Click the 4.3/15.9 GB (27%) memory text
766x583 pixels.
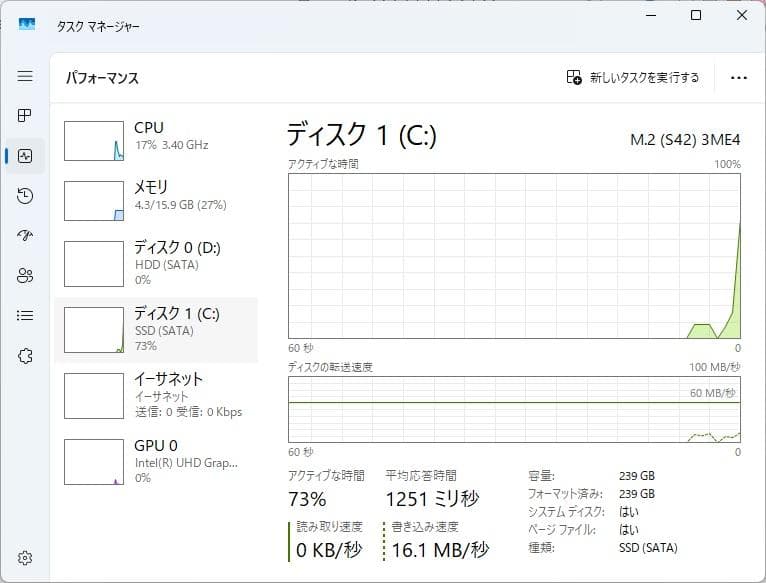[x=181, y=205]
